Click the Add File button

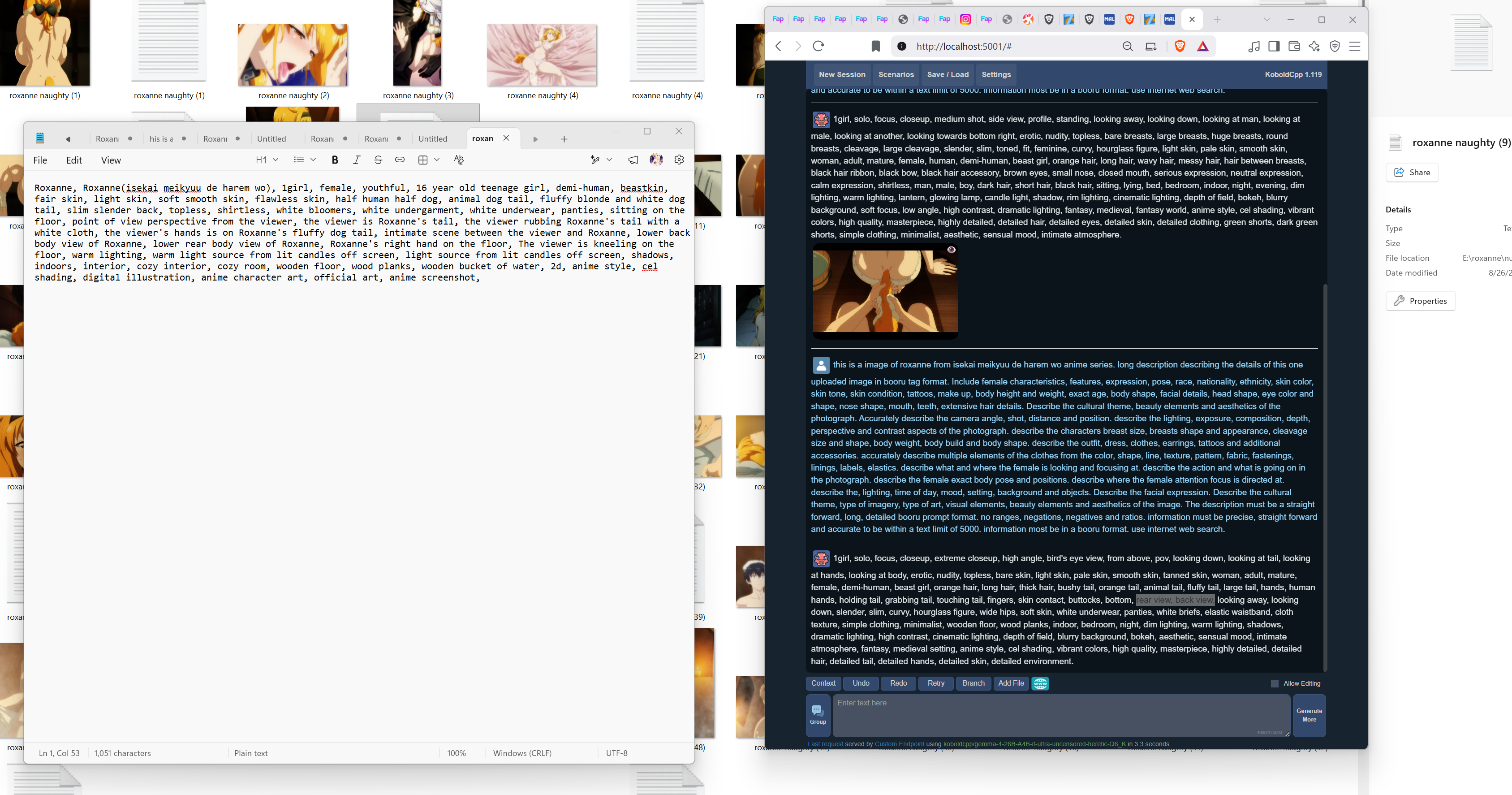click(1011, 683)
